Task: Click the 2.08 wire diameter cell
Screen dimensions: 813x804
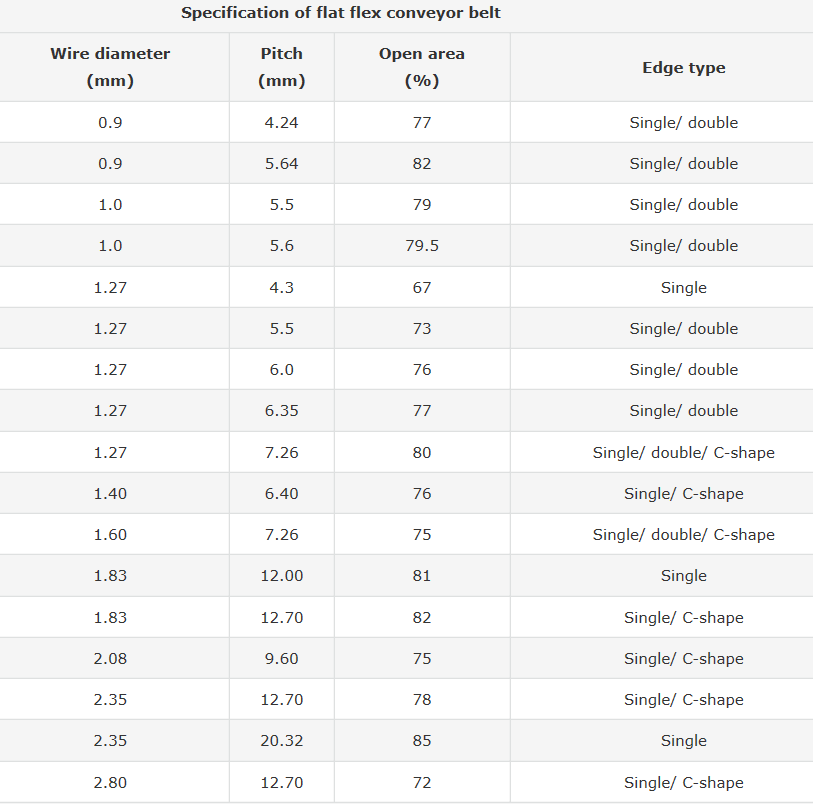Action: [110, 658]
